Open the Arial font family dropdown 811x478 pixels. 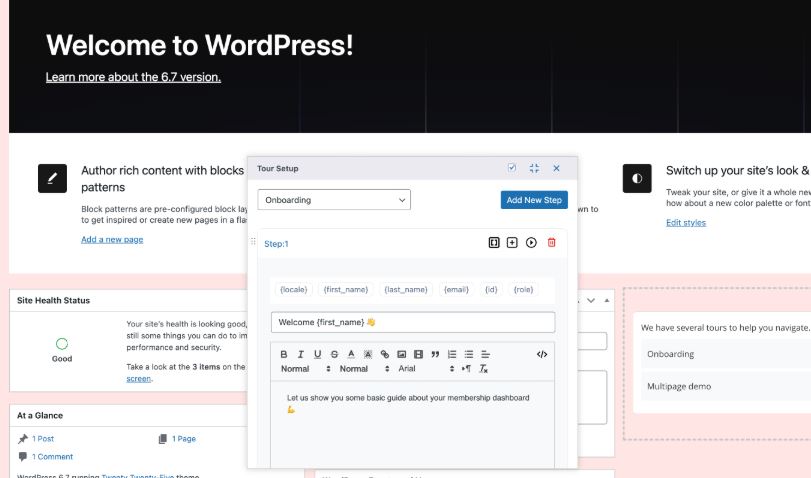coord(426,369)
